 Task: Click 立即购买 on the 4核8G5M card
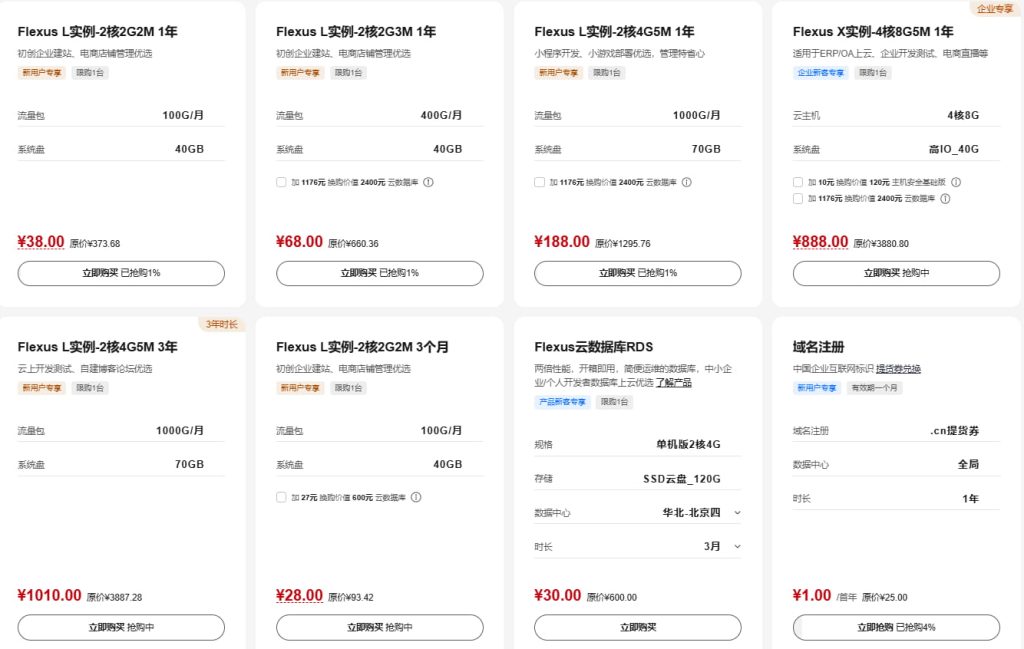tap(895, 273)
